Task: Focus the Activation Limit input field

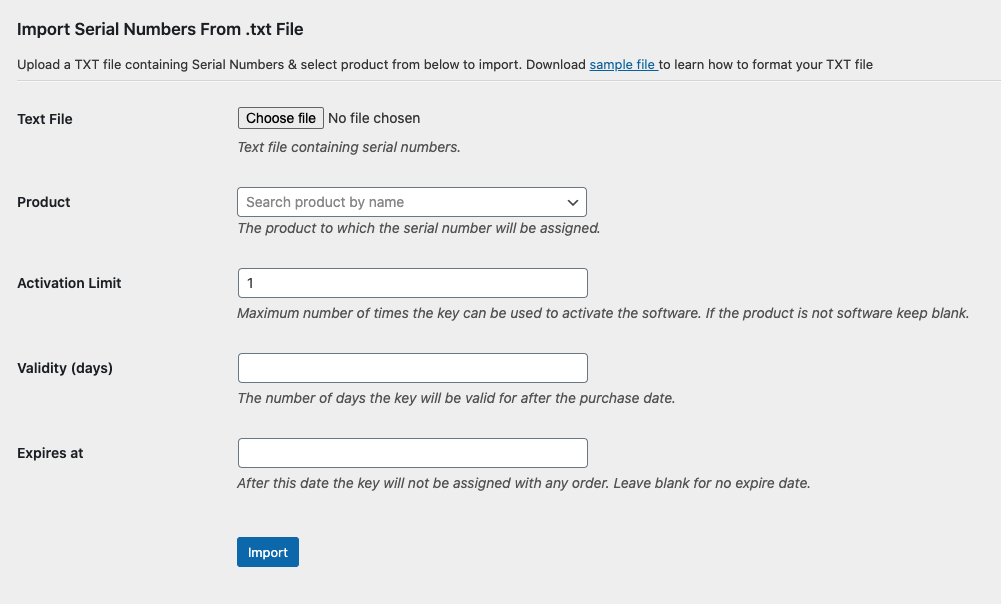Action: click(x=412, y=283)
